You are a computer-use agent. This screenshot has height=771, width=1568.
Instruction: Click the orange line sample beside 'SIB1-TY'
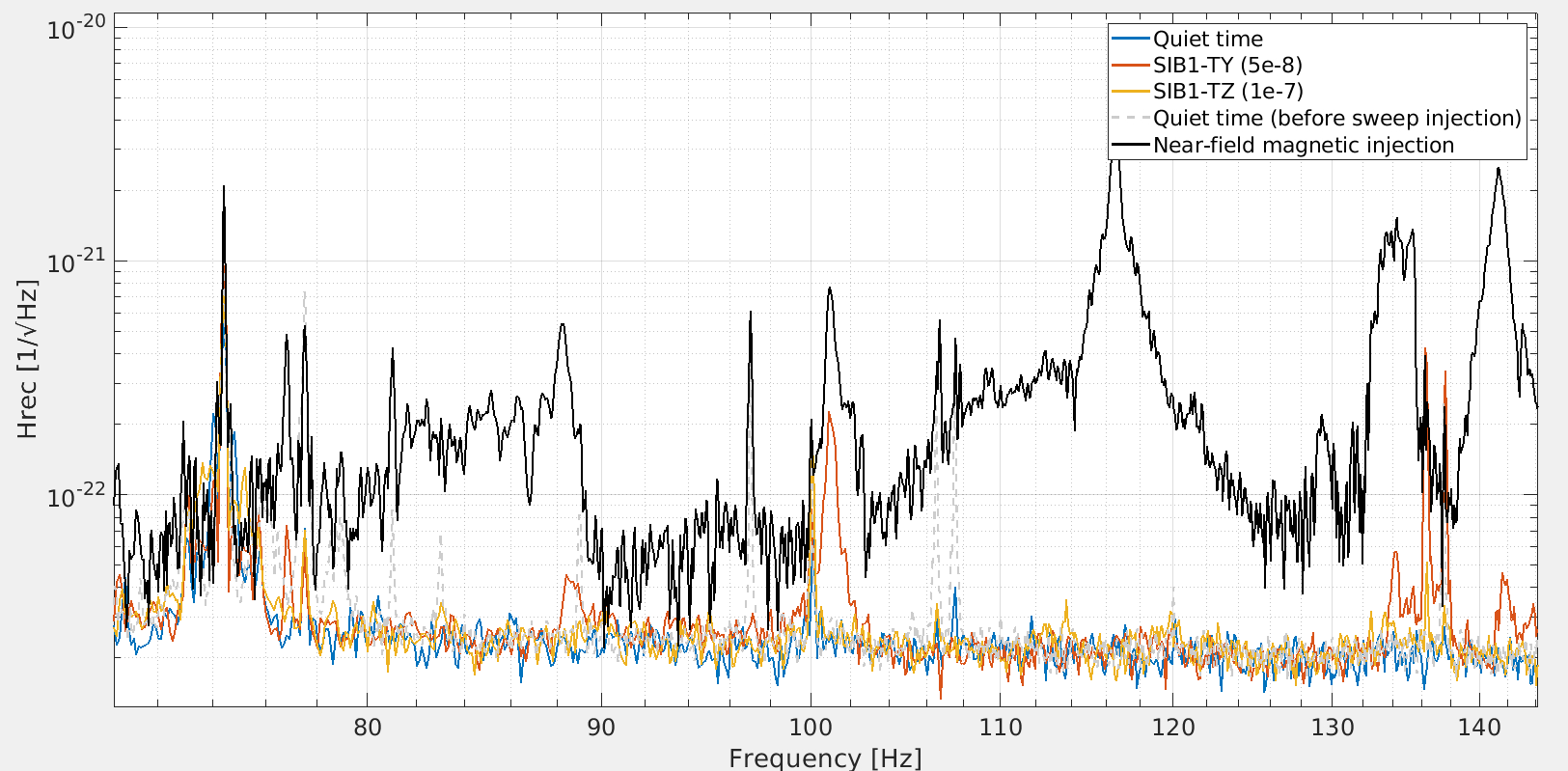pos(1131,65)
